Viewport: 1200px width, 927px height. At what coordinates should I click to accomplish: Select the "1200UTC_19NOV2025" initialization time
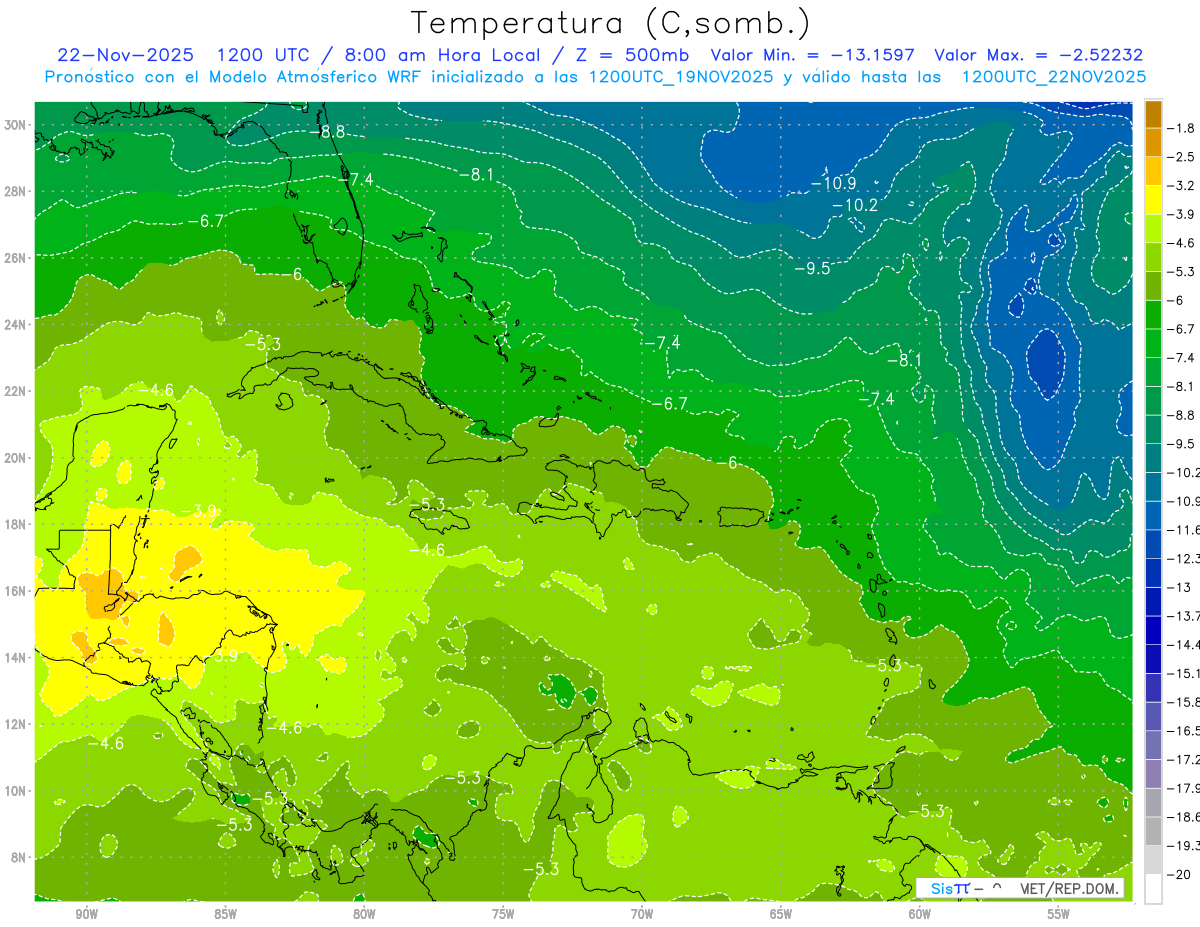(681, 77)
